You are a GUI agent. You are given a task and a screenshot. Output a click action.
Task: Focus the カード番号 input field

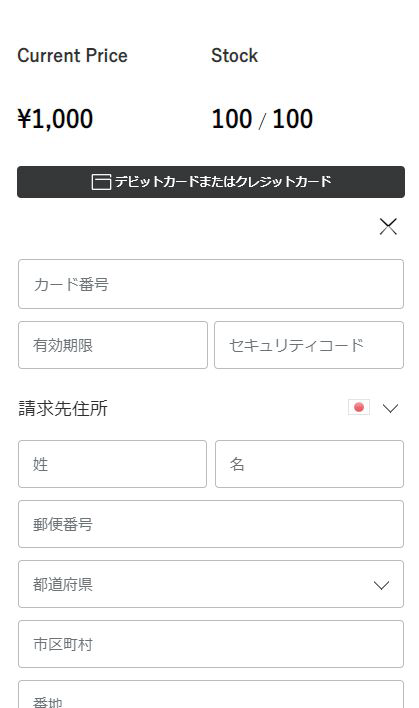pos(211,284)
